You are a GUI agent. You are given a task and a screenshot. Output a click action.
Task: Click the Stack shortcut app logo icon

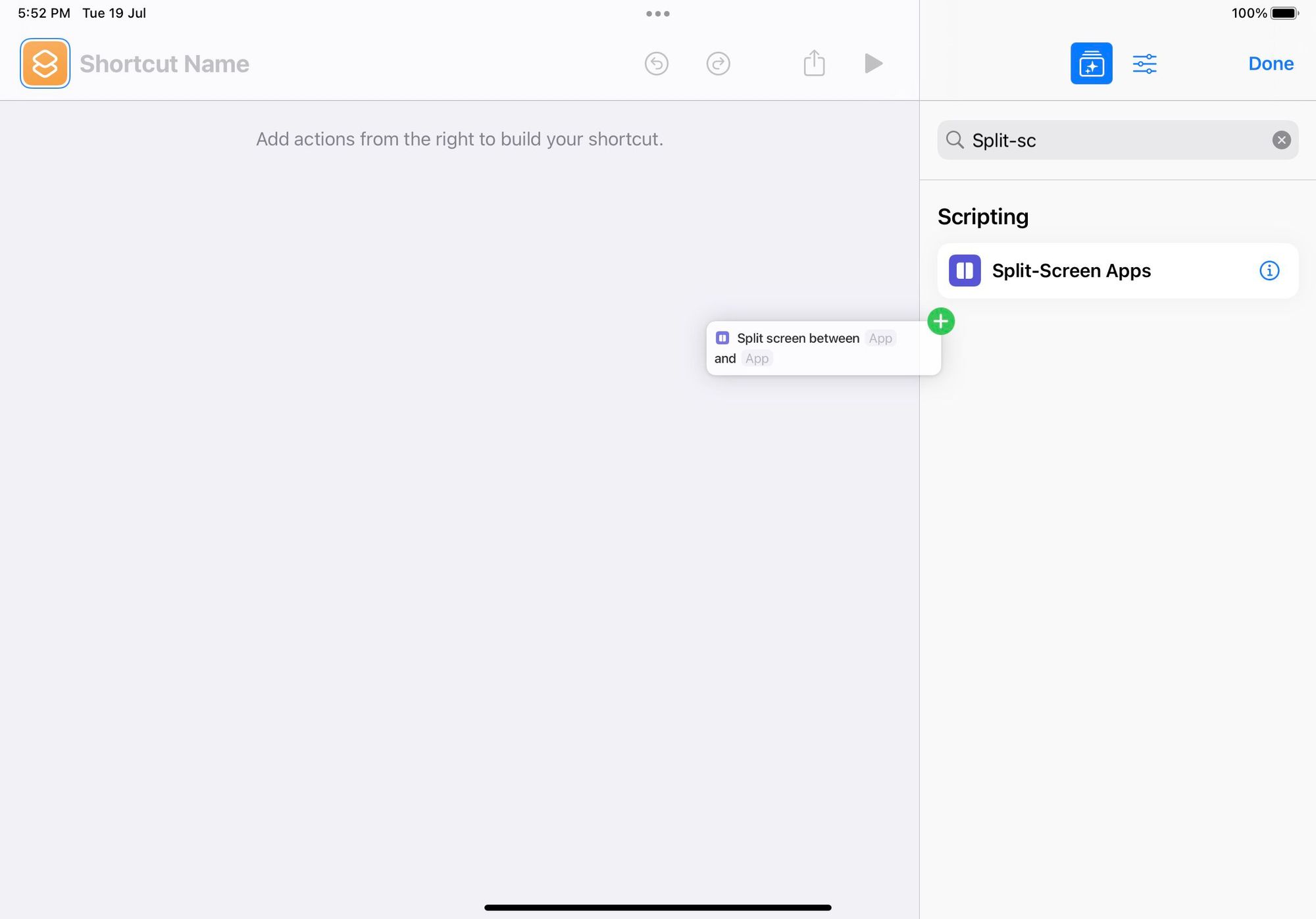44,62
